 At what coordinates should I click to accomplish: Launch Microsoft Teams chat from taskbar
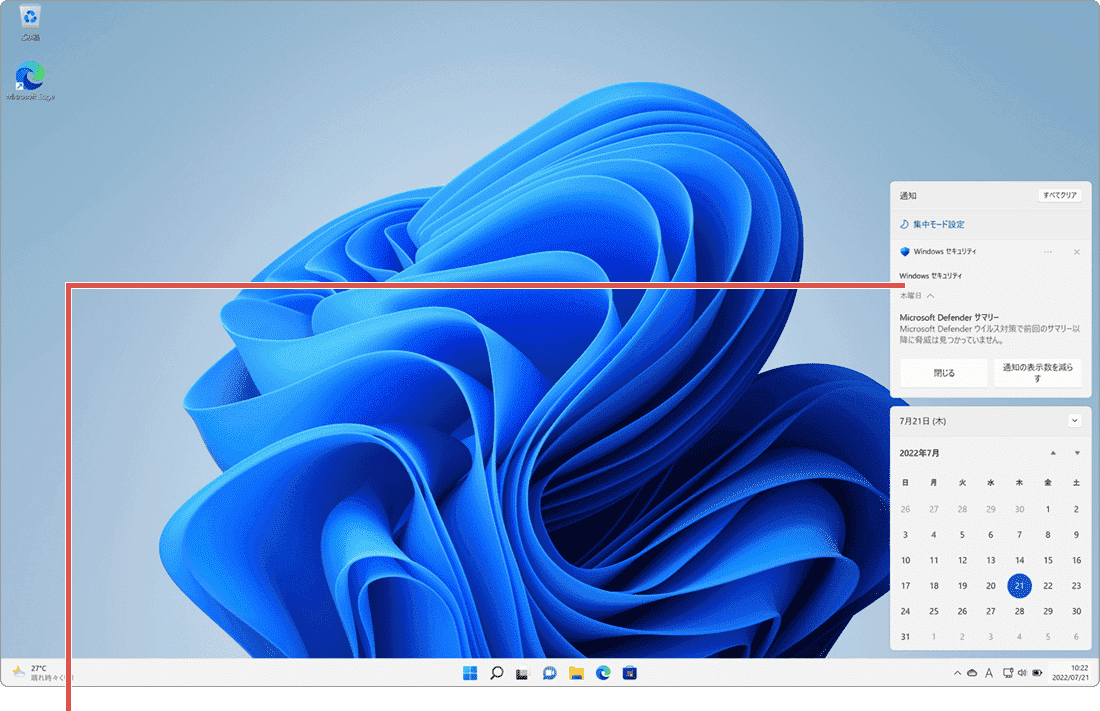(x=547, y=674)
